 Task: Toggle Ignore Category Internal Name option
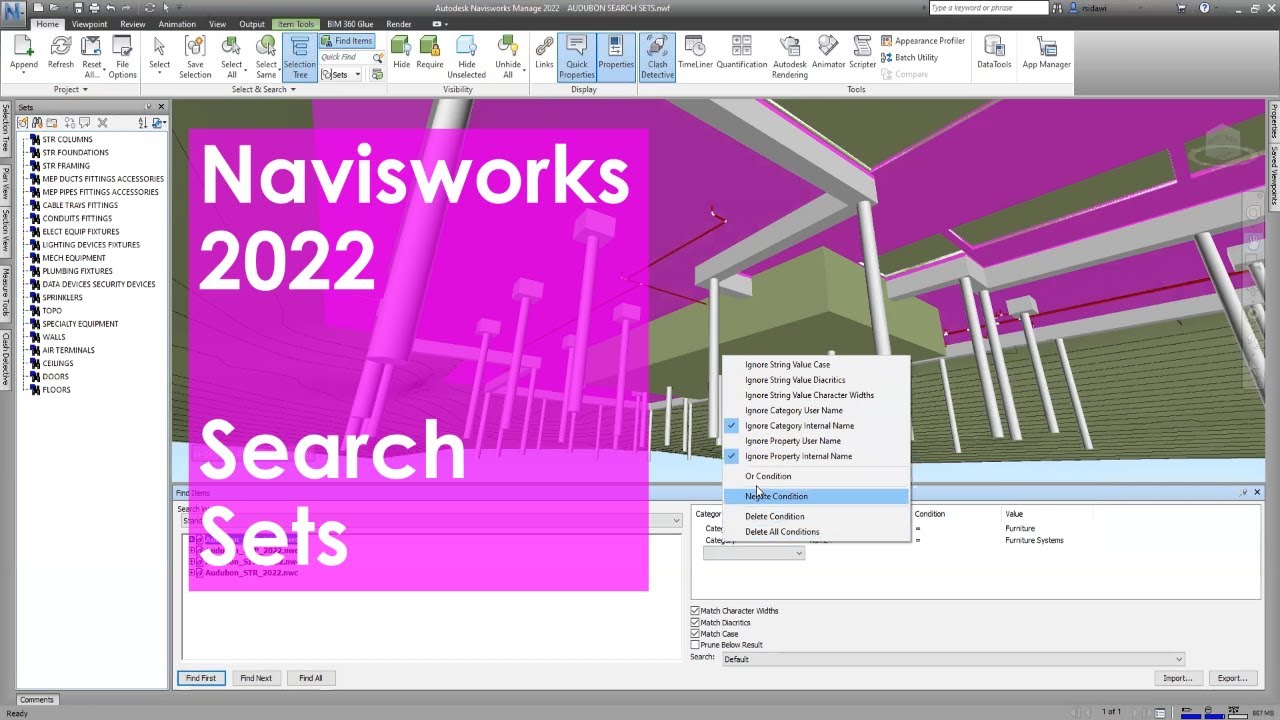815,426
